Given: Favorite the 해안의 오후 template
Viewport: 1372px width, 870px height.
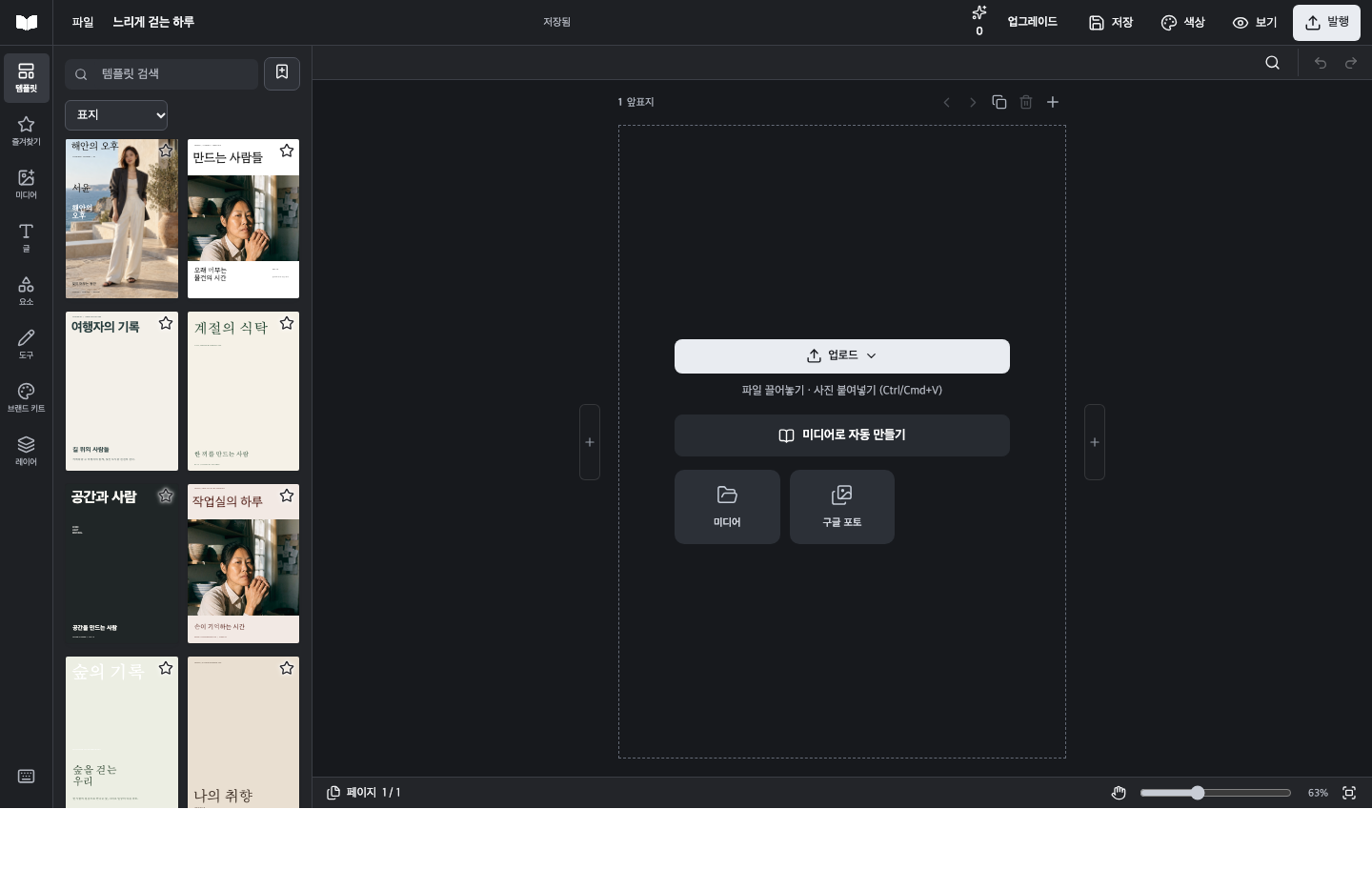Looking at the screenshot, I should pyautogui.click(x=166, y=151).
